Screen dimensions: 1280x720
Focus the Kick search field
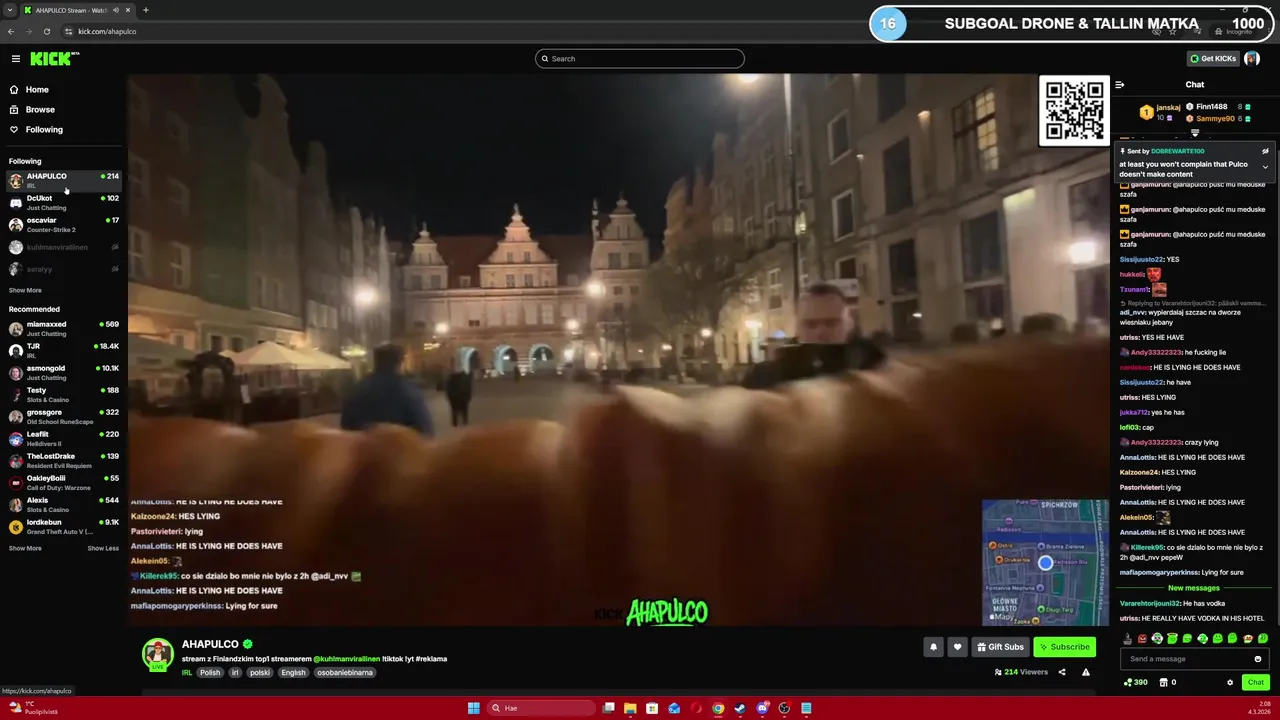point(640,59)
